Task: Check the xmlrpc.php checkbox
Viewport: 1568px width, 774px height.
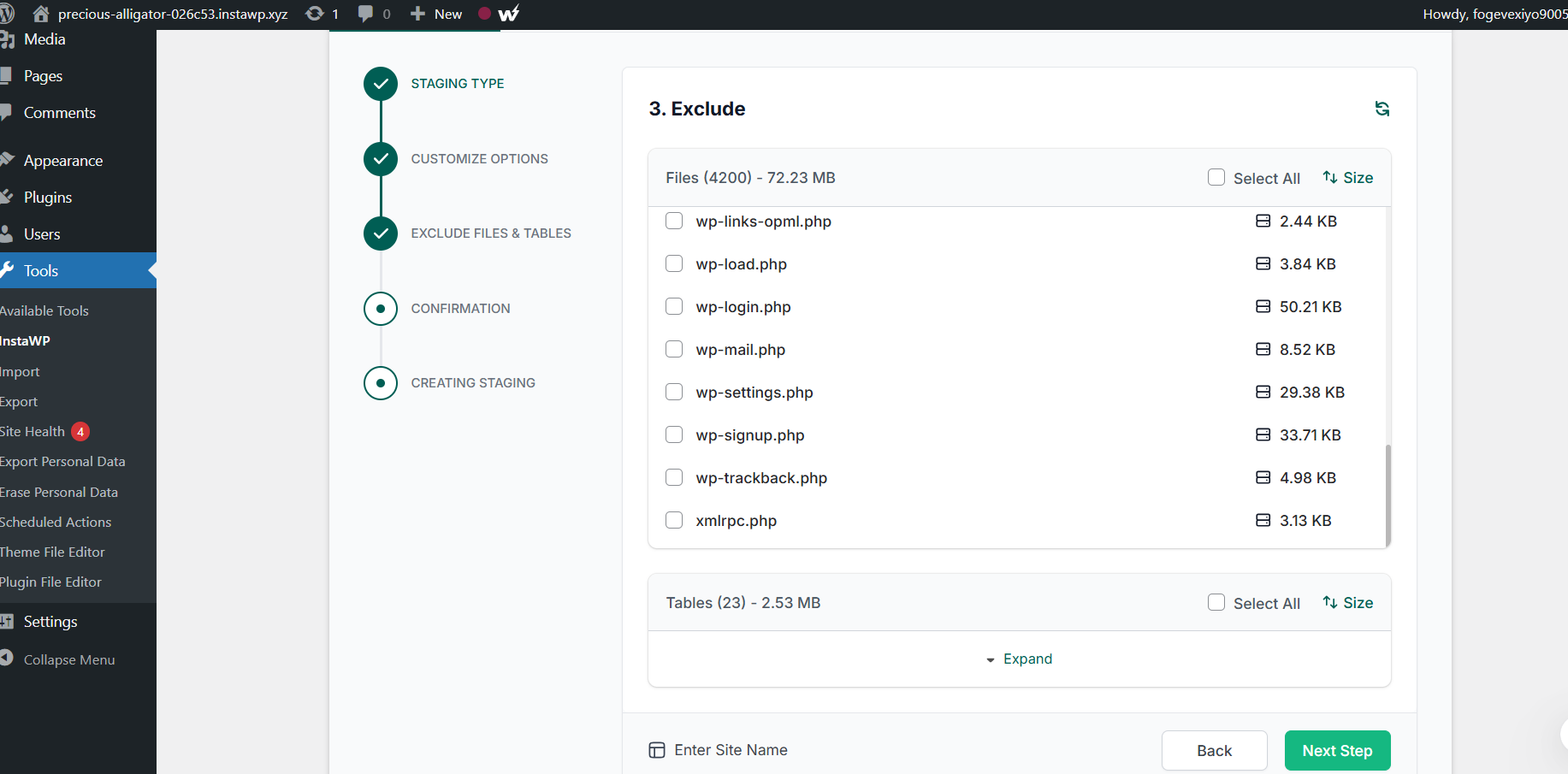Action: (674, 520)
